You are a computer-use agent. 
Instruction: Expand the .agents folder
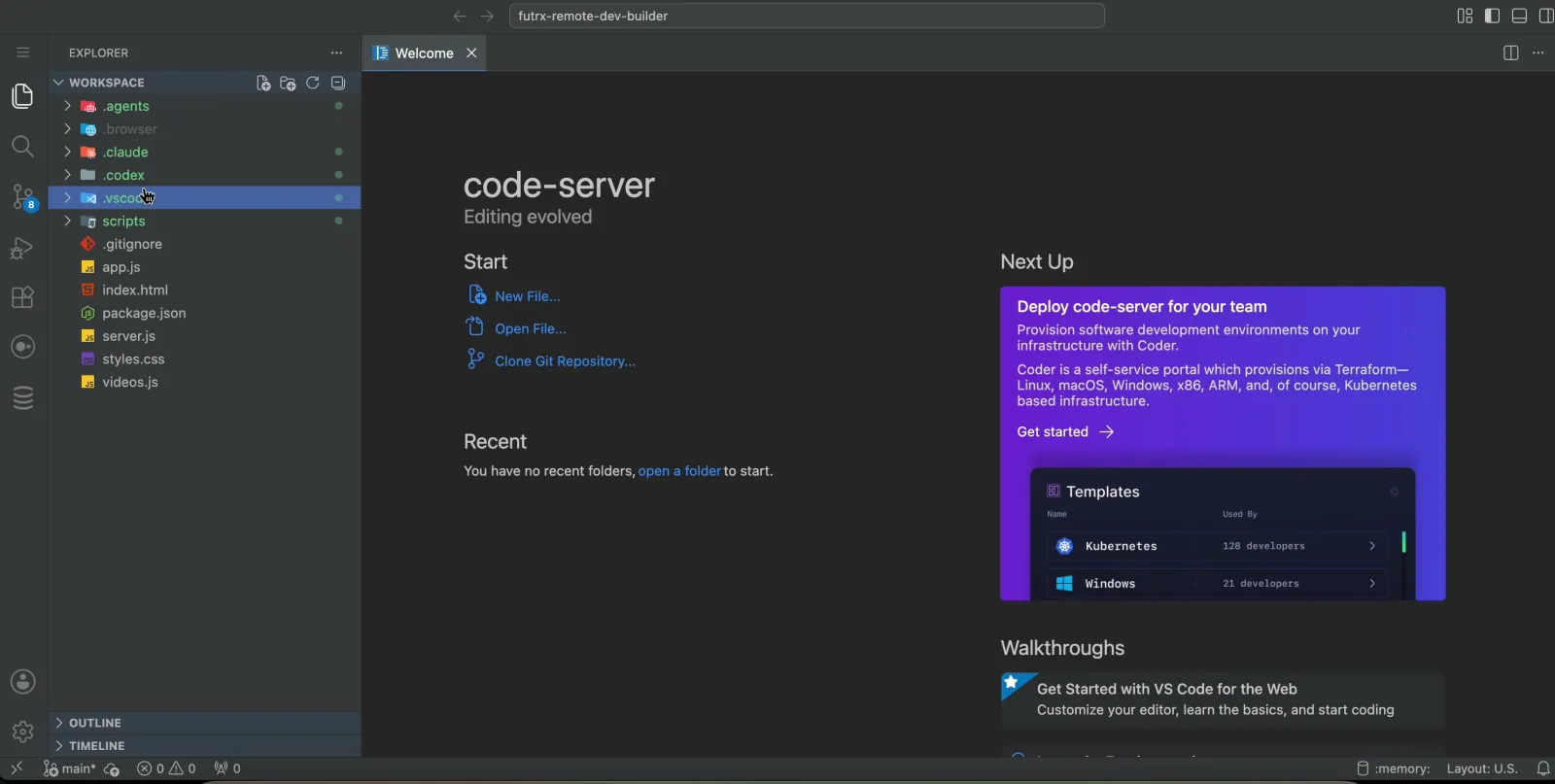pos(204,106)
